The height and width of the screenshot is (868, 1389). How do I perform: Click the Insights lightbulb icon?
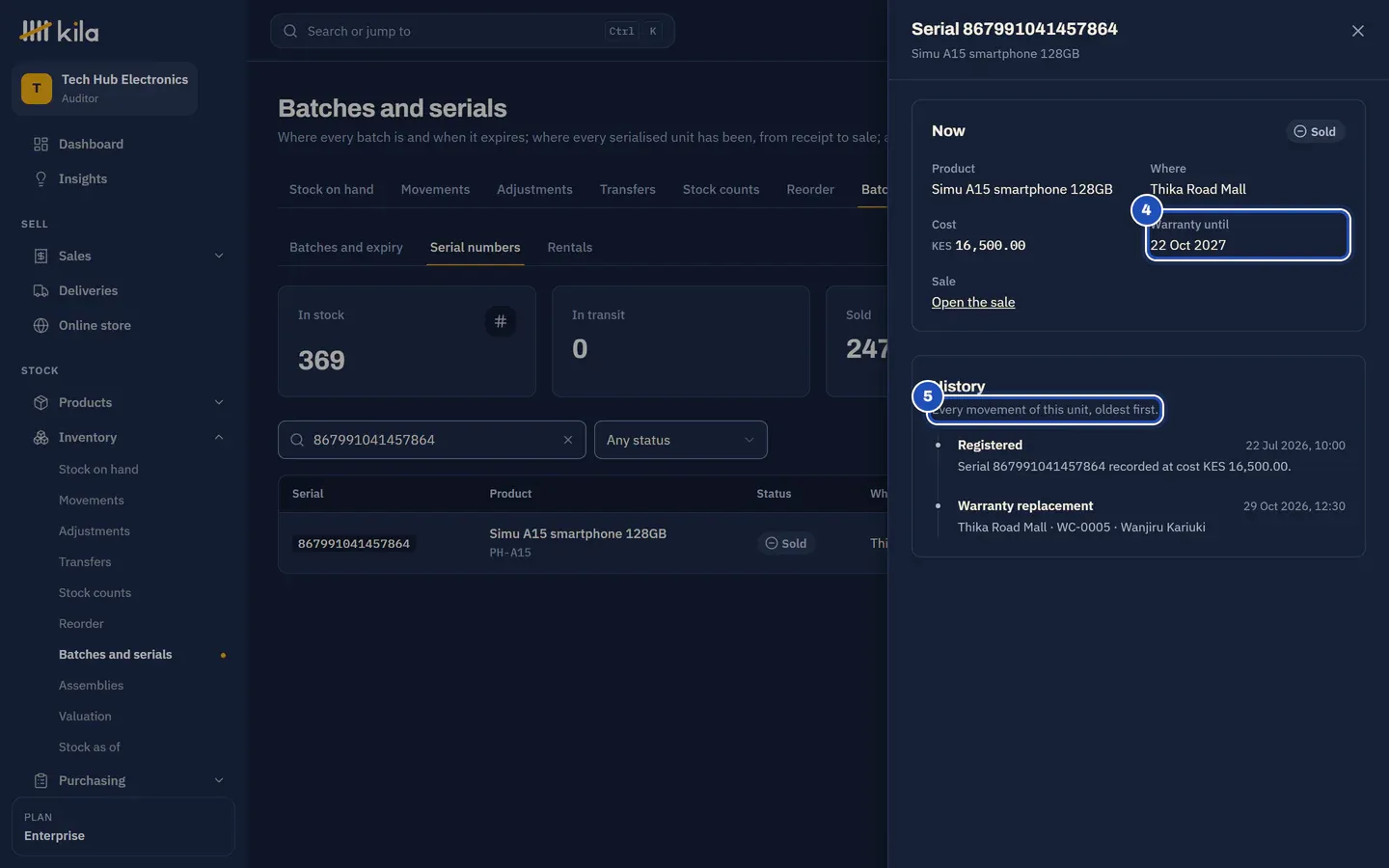(x=41, y=179)
